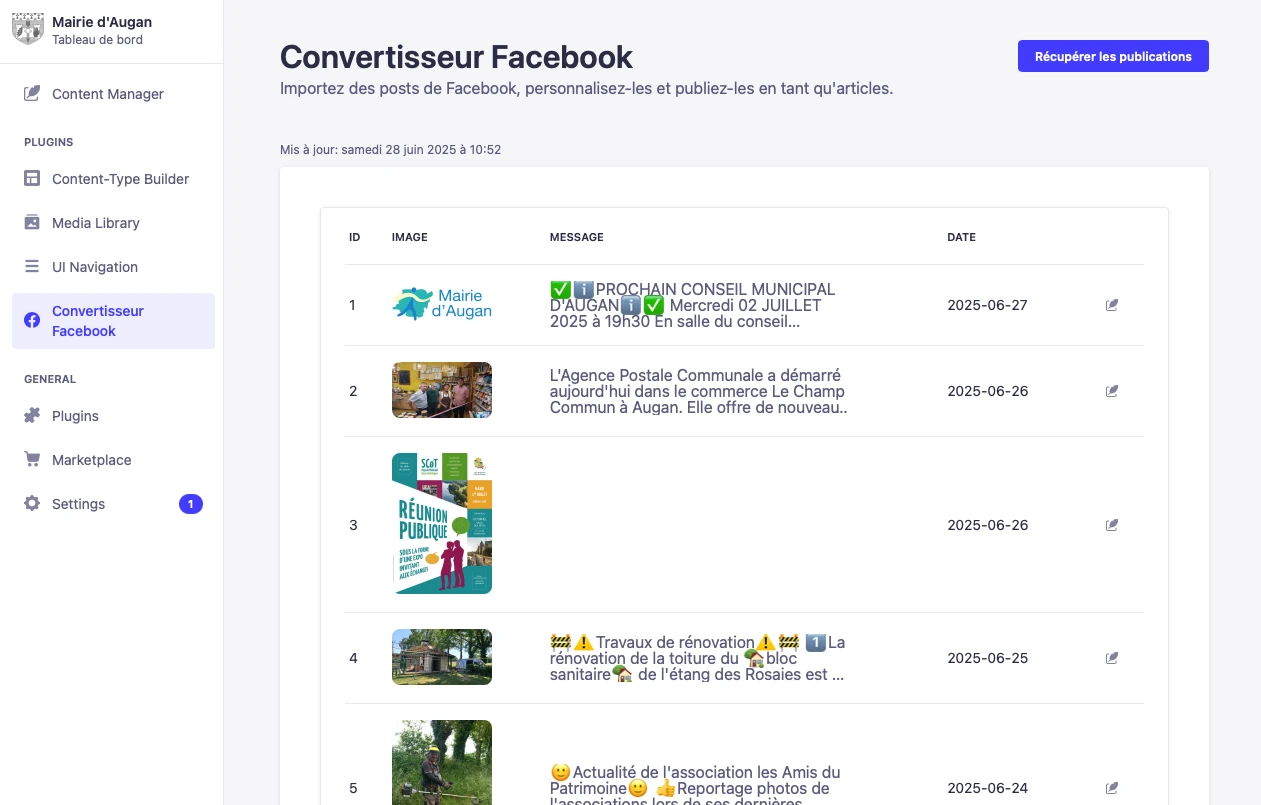Click the ID column header
The image size is (1261, 805).
[355, 237]
